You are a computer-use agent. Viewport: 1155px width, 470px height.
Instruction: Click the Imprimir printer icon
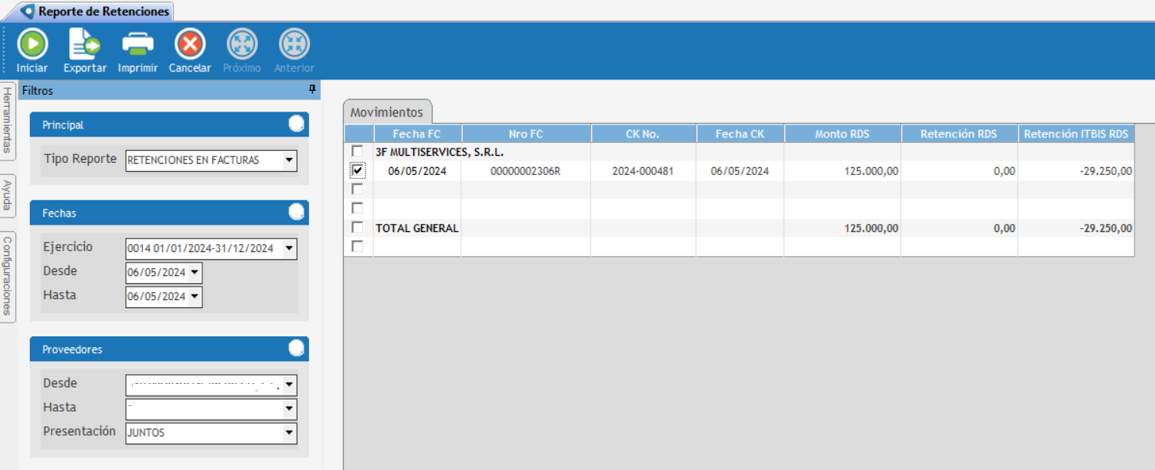tap(138, 44)
